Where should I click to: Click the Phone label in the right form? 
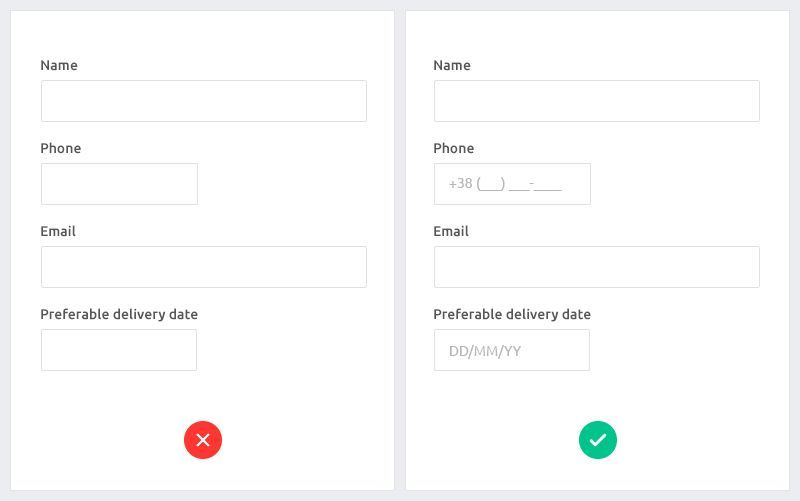pyautogui.click(x=454, y=148)
